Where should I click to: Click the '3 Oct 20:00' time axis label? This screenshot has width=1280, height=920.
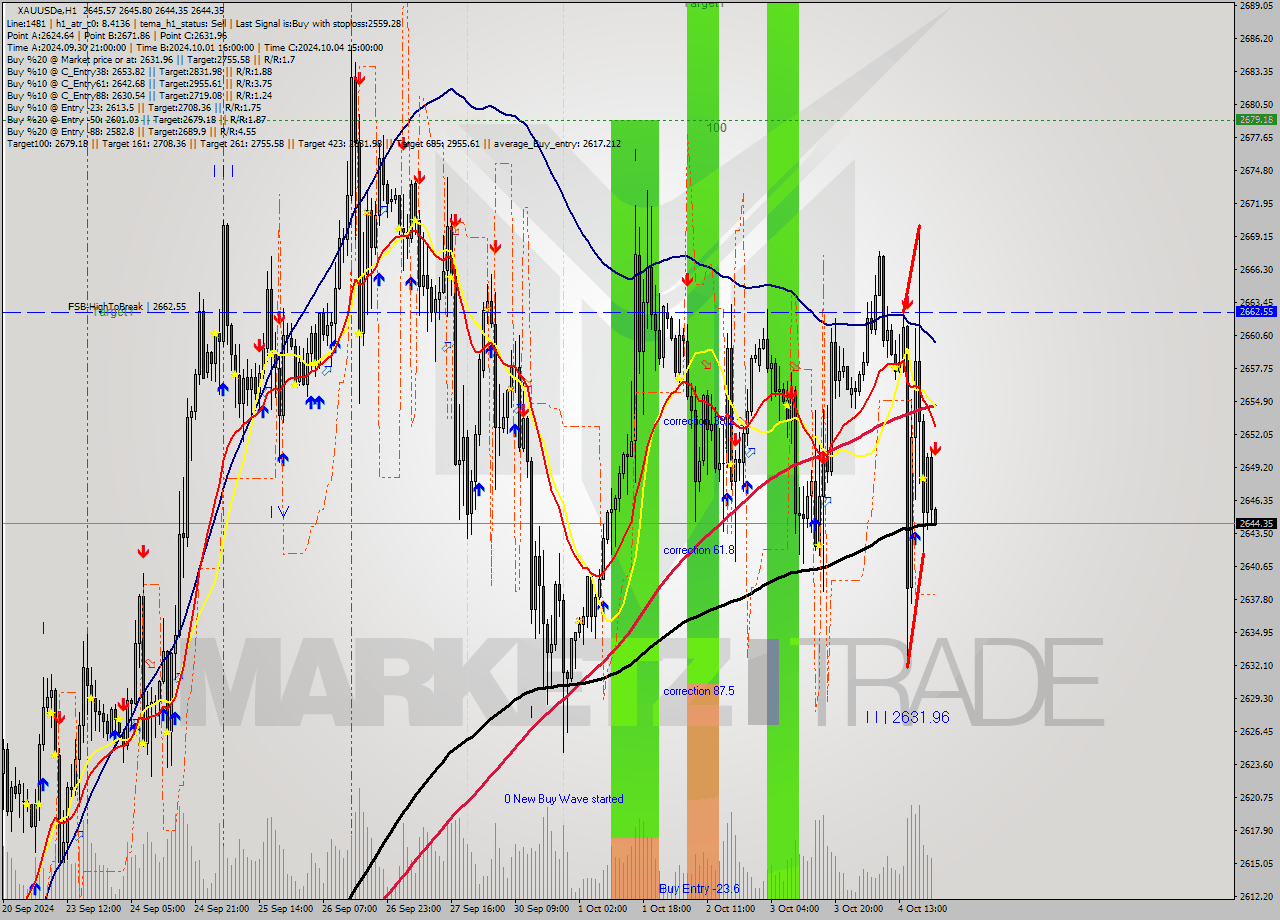[858, 909]
